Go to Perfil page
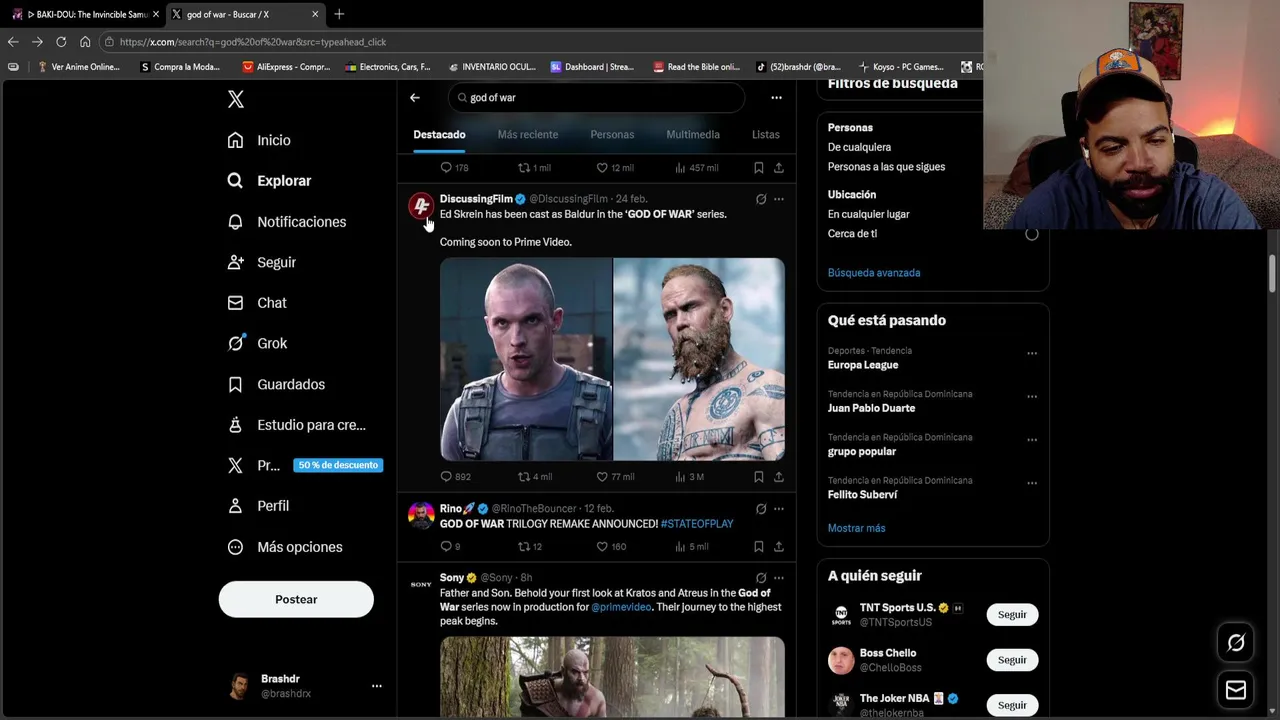1280x720 pixels. [x=258, y=506]
